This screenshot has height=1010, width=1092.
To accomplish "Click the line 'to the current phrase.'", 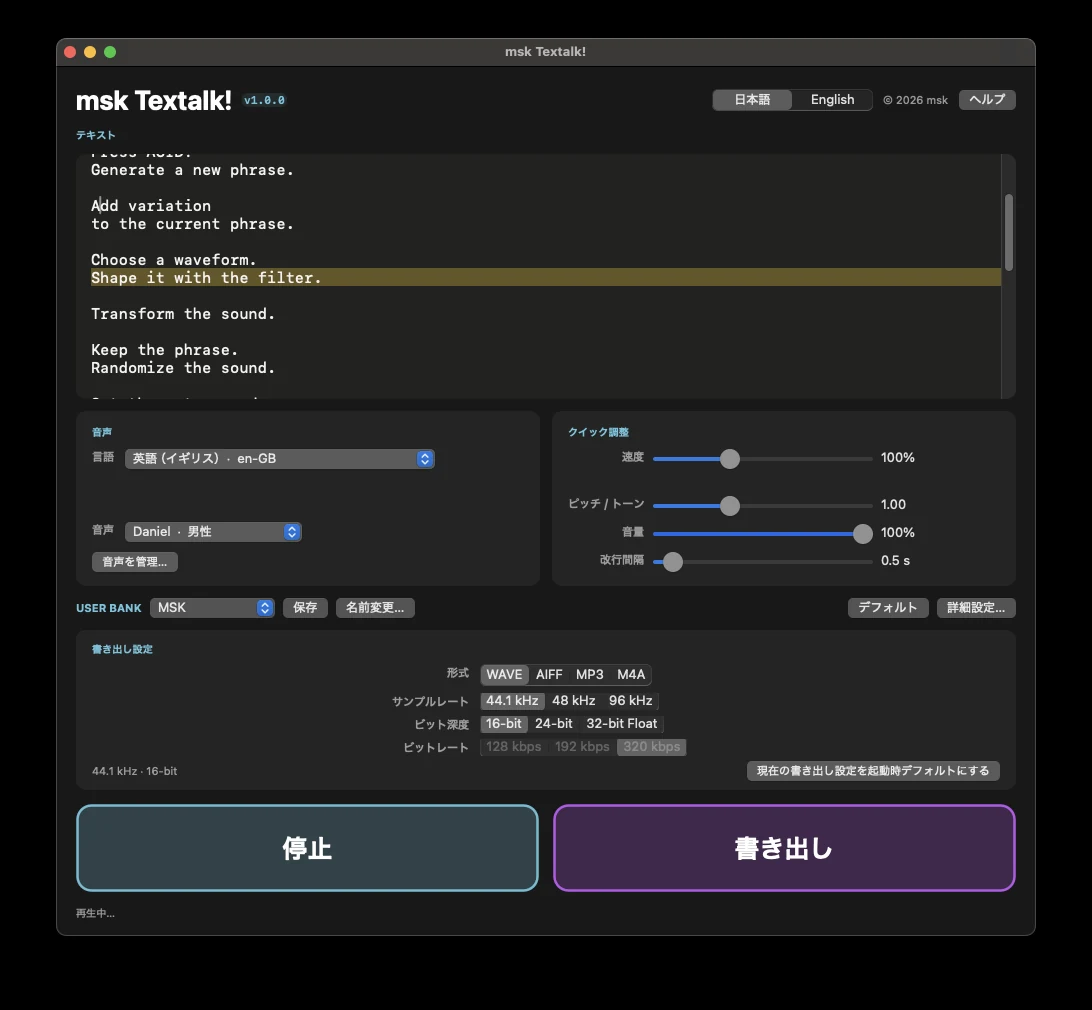I will pyautogui.click(x=192, y=224).
